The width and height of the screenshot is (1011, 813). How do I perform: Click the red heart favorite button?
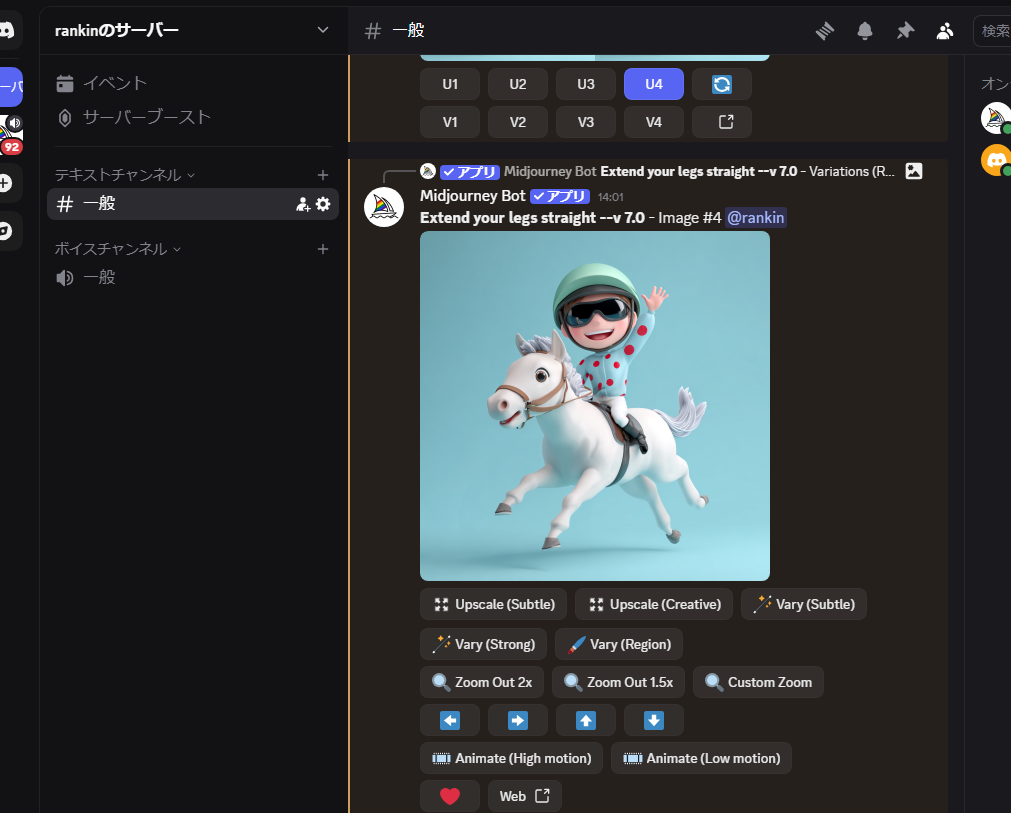[450, 796]
